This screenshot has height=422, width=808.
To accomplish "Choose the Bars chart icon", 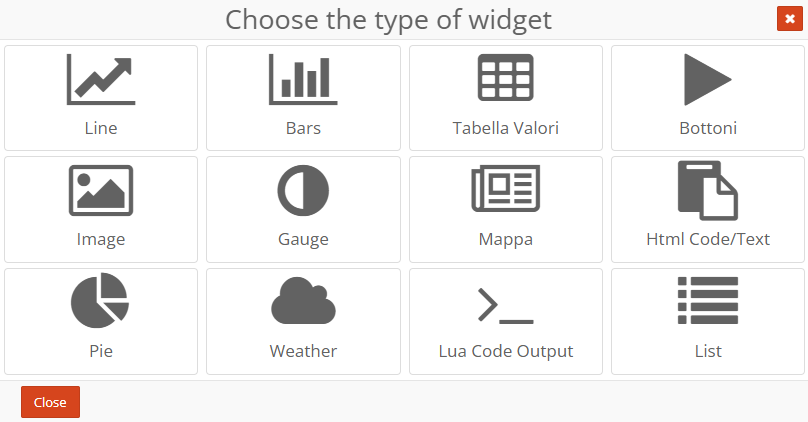I will coord(303,80).
